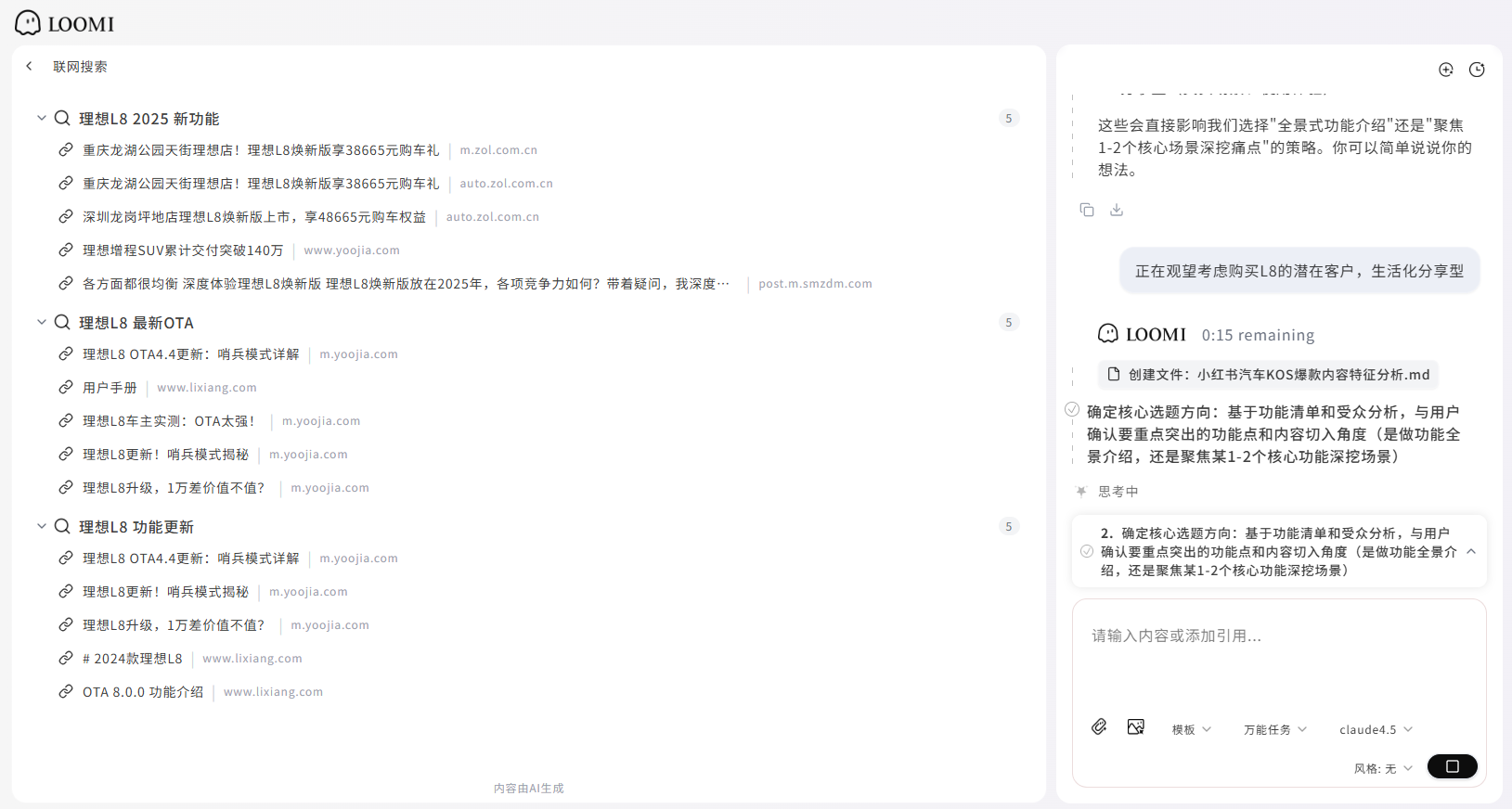Collapse the 理想L8 功能更新 search group
The width and height of the screenshot is (1512, 809).
pyautogui.click(x=41, y=526)
